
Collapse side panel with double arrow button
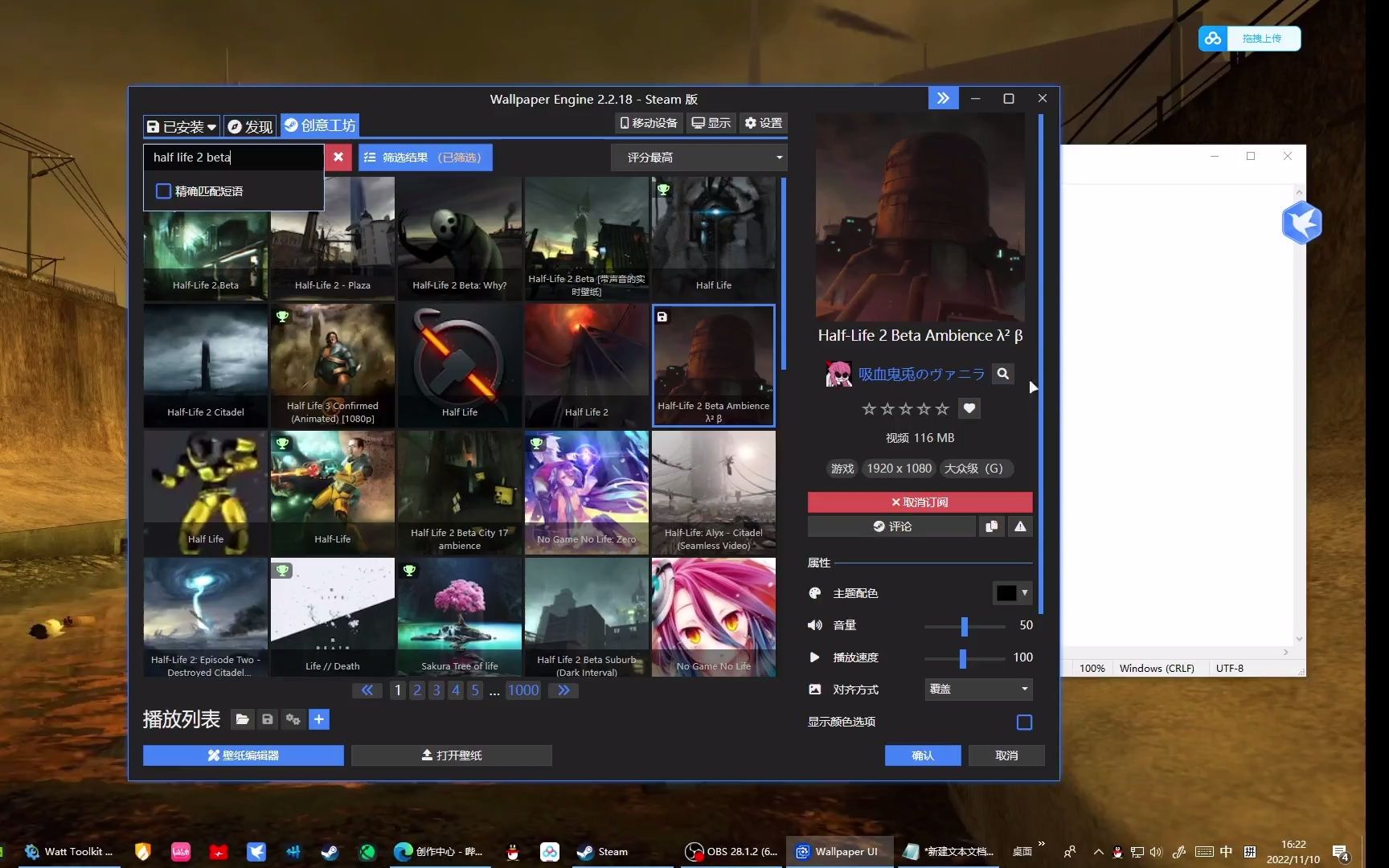943,98
